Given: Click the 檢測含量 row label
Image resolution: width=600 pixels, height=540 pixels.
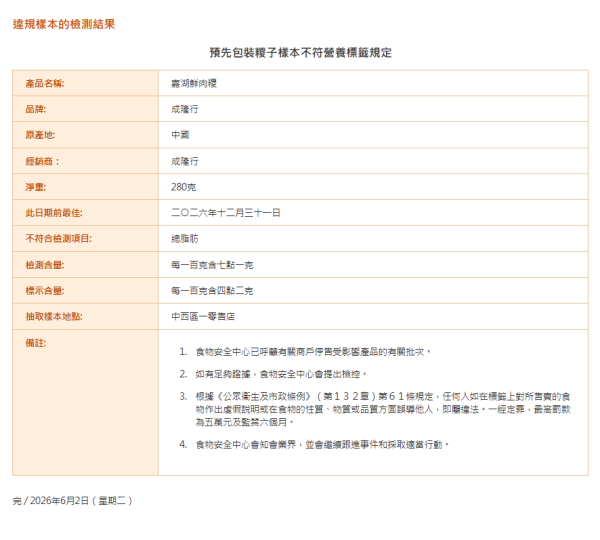Looking at the screenshot, I should (45, 265).
